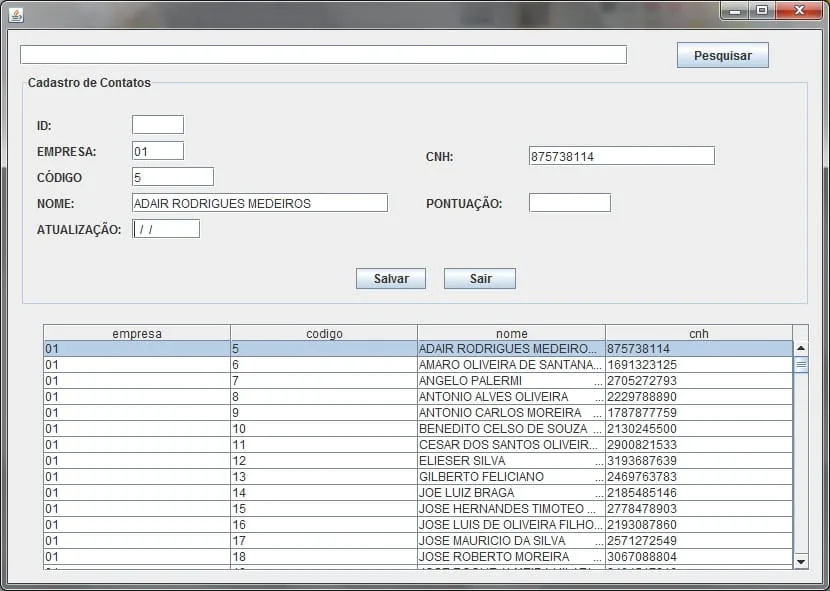Viewport: 830px width, 591px height.
Task: Minimize the window
Action: [735, 11]
